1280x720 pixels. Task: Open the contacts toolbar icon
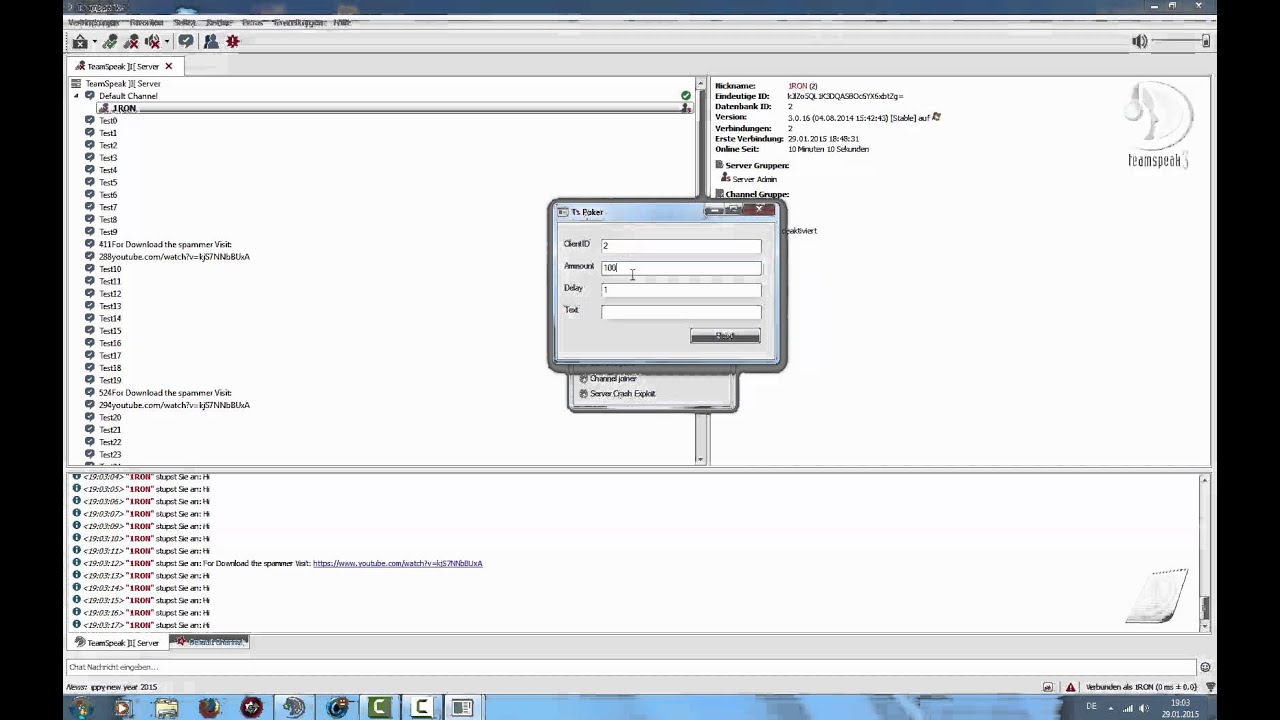pos(211,41)
